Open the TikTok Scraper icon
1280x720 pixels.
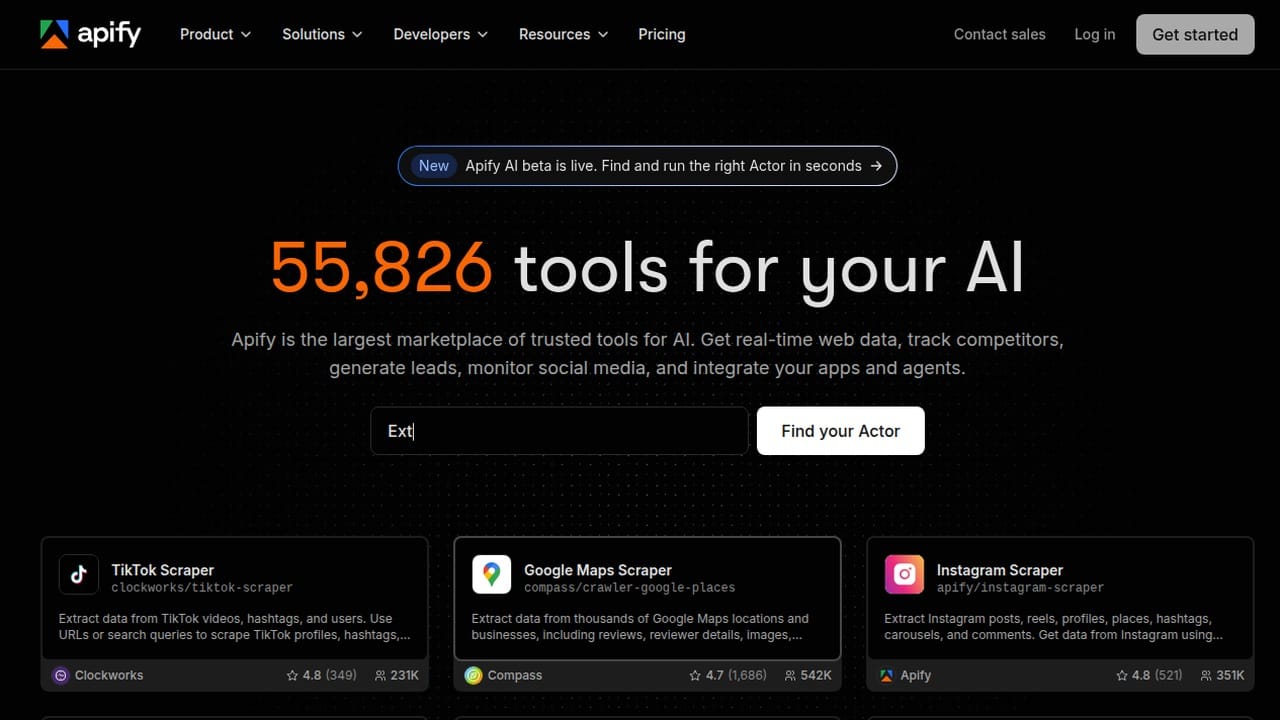(x=79, y=575)
